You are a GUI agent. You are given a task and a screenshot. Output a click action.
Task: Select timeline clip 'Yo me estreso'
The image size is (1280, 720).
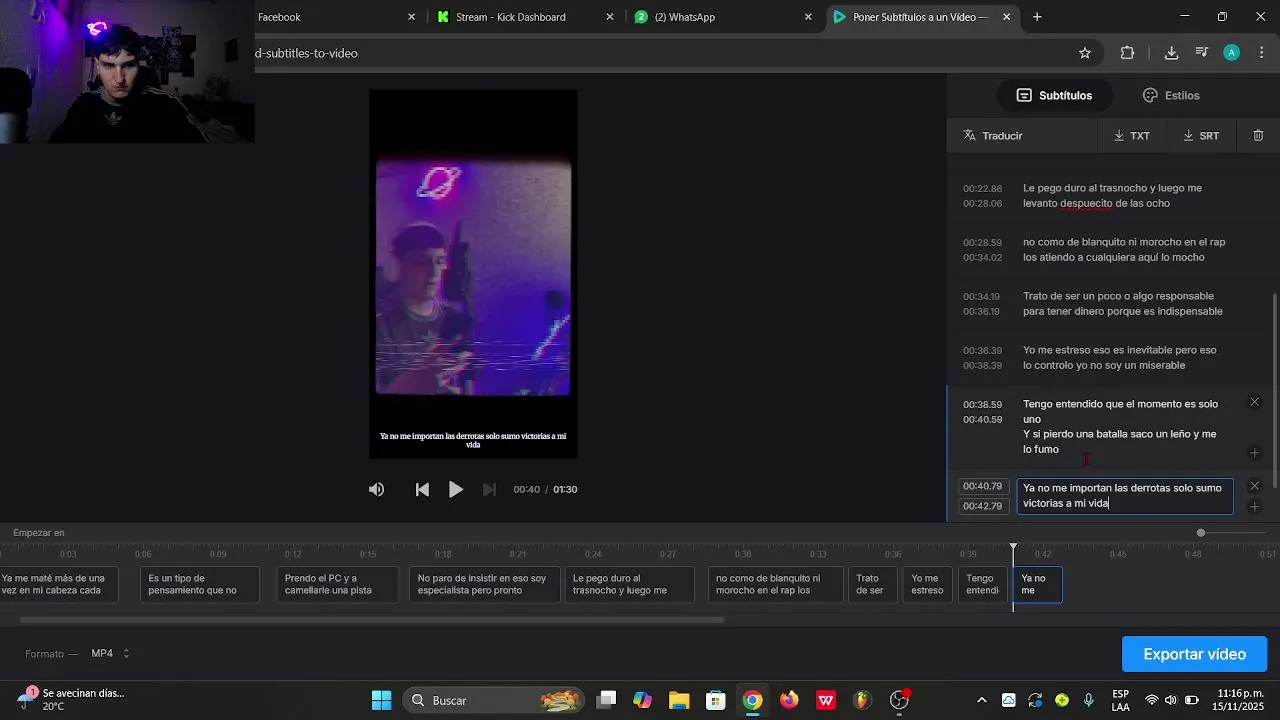927,585
